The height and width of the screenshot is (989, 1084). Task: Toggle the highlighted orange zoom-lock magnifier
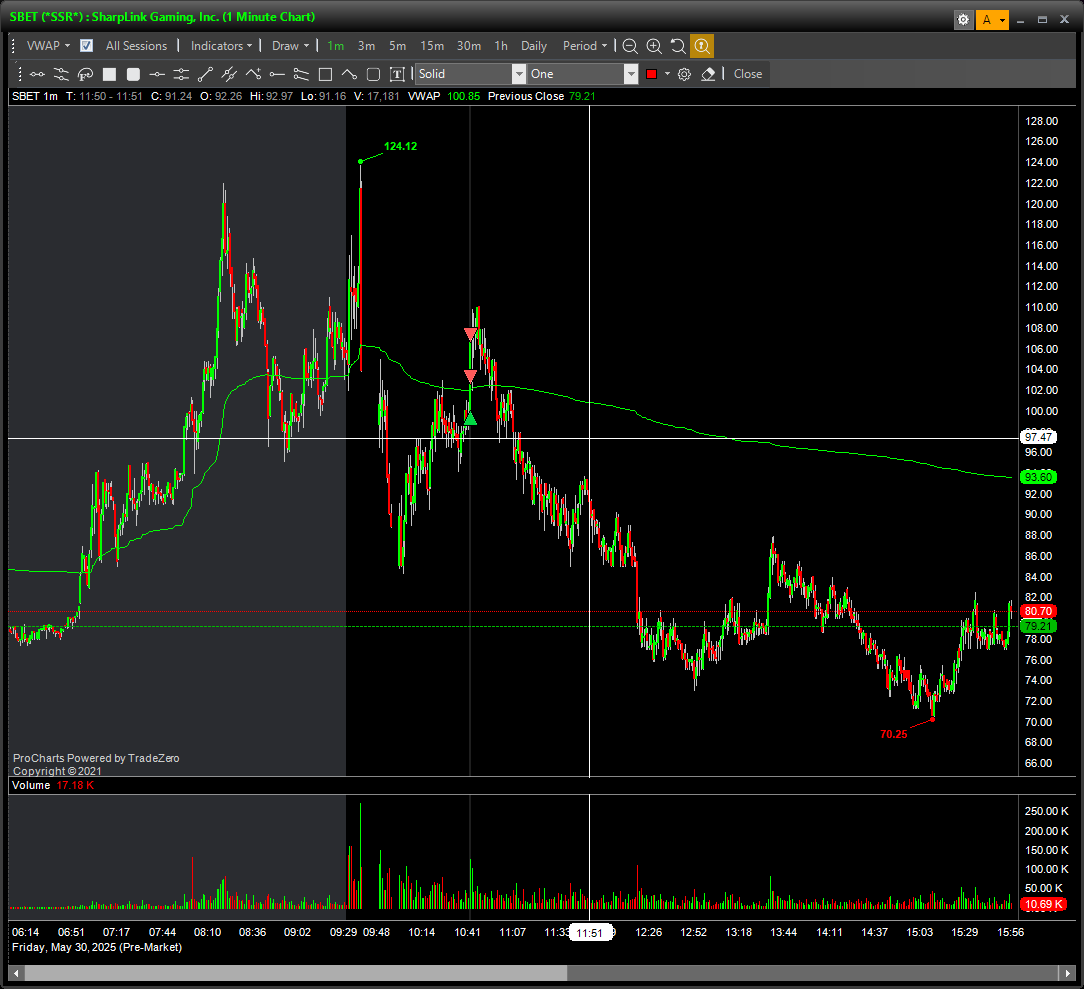click(x=702, y=46)
